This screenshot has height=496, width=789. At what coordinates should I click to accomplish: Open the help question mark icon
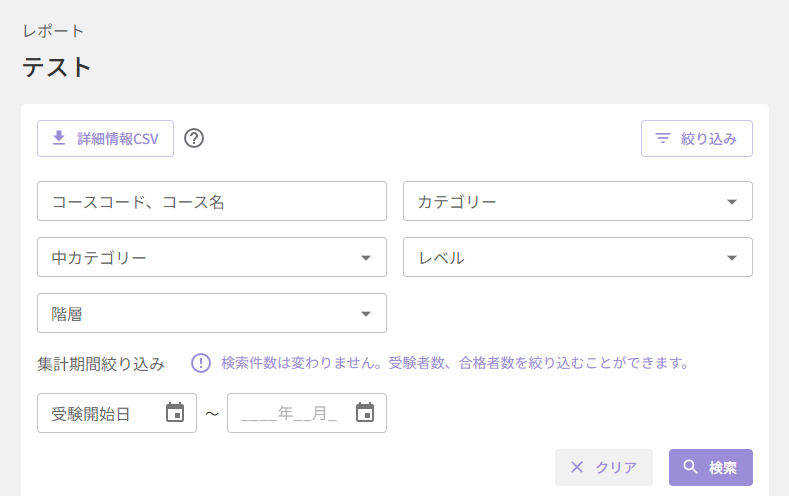click(x=194, y=138)
